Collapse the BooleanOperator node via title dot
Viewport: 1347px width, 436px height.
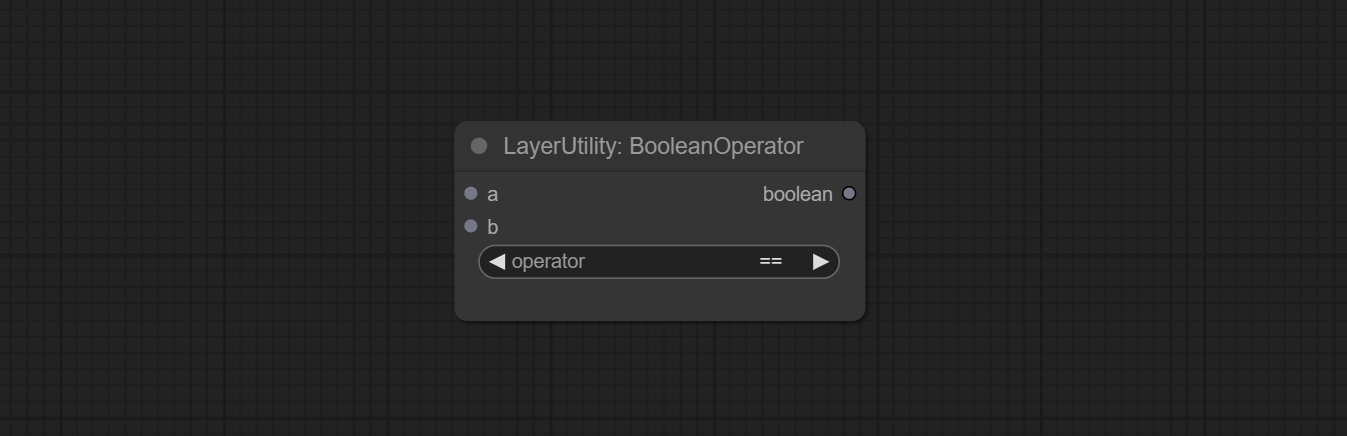tap(479, 146)
